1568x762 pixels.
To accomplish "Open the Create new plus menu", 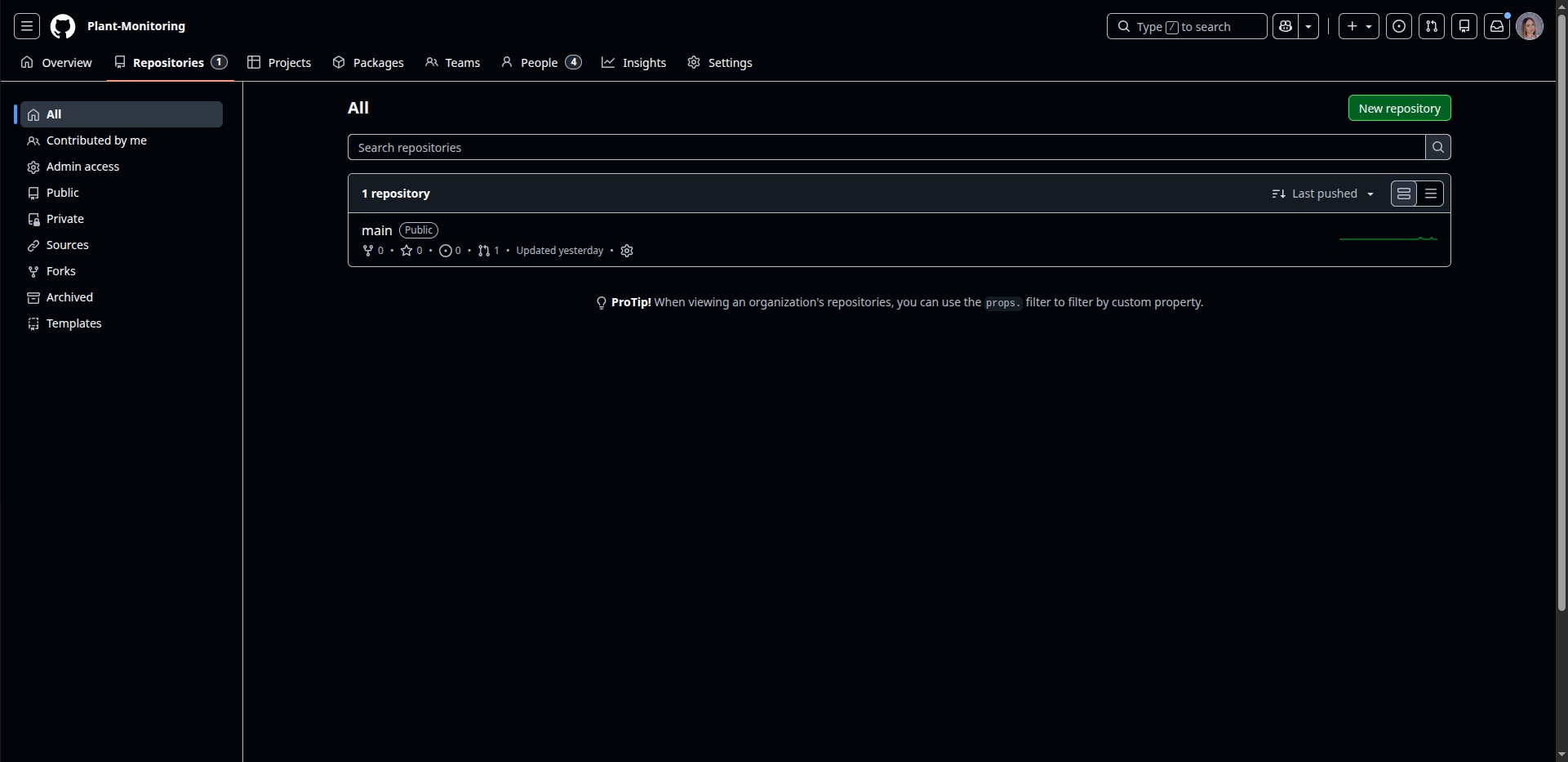I will click(x=1359, y=26).
